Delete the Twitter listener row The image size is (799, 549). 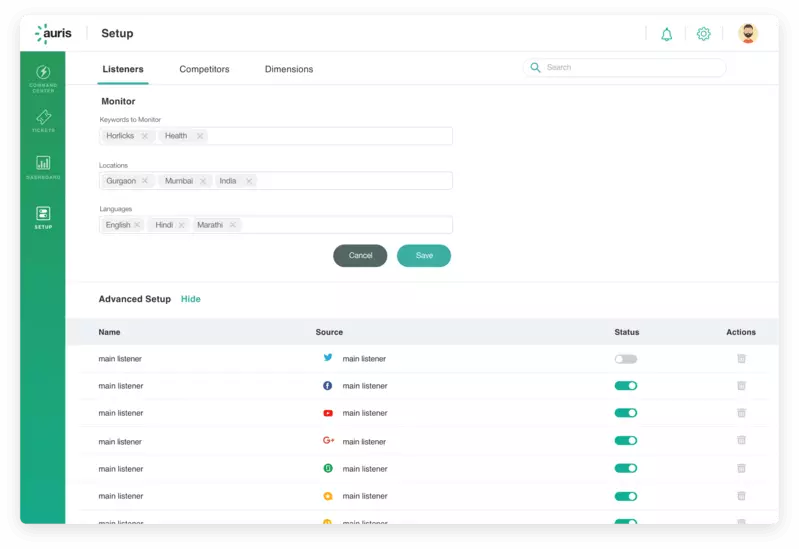741,359
